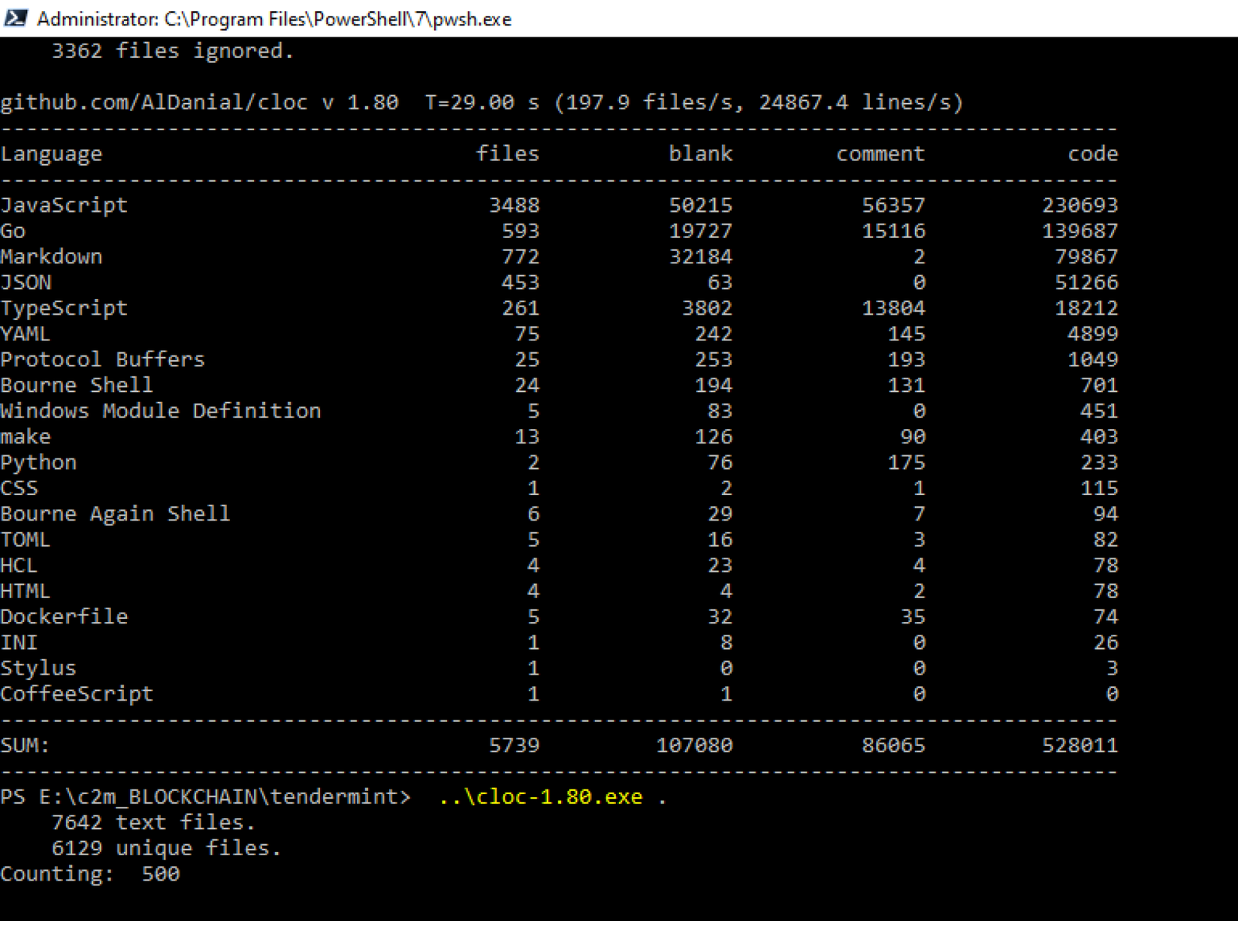Click the TypeScript language row

click(63, 308)
